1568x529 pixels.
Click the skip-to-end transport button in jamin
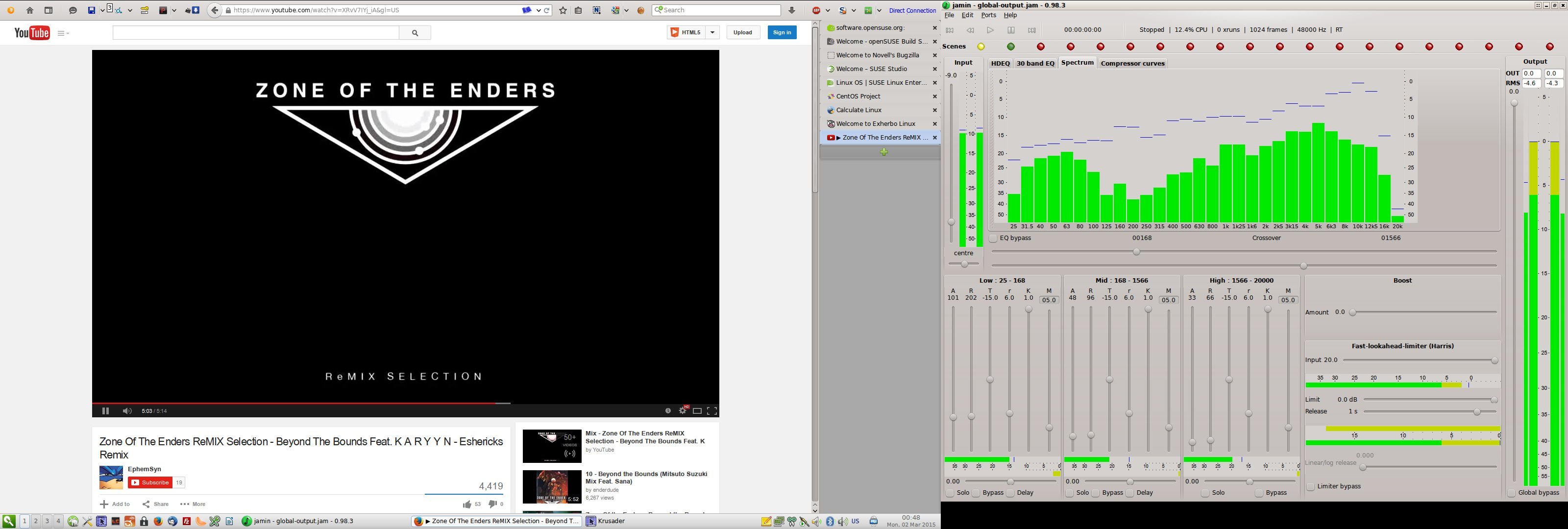[x=1032, y=30]
